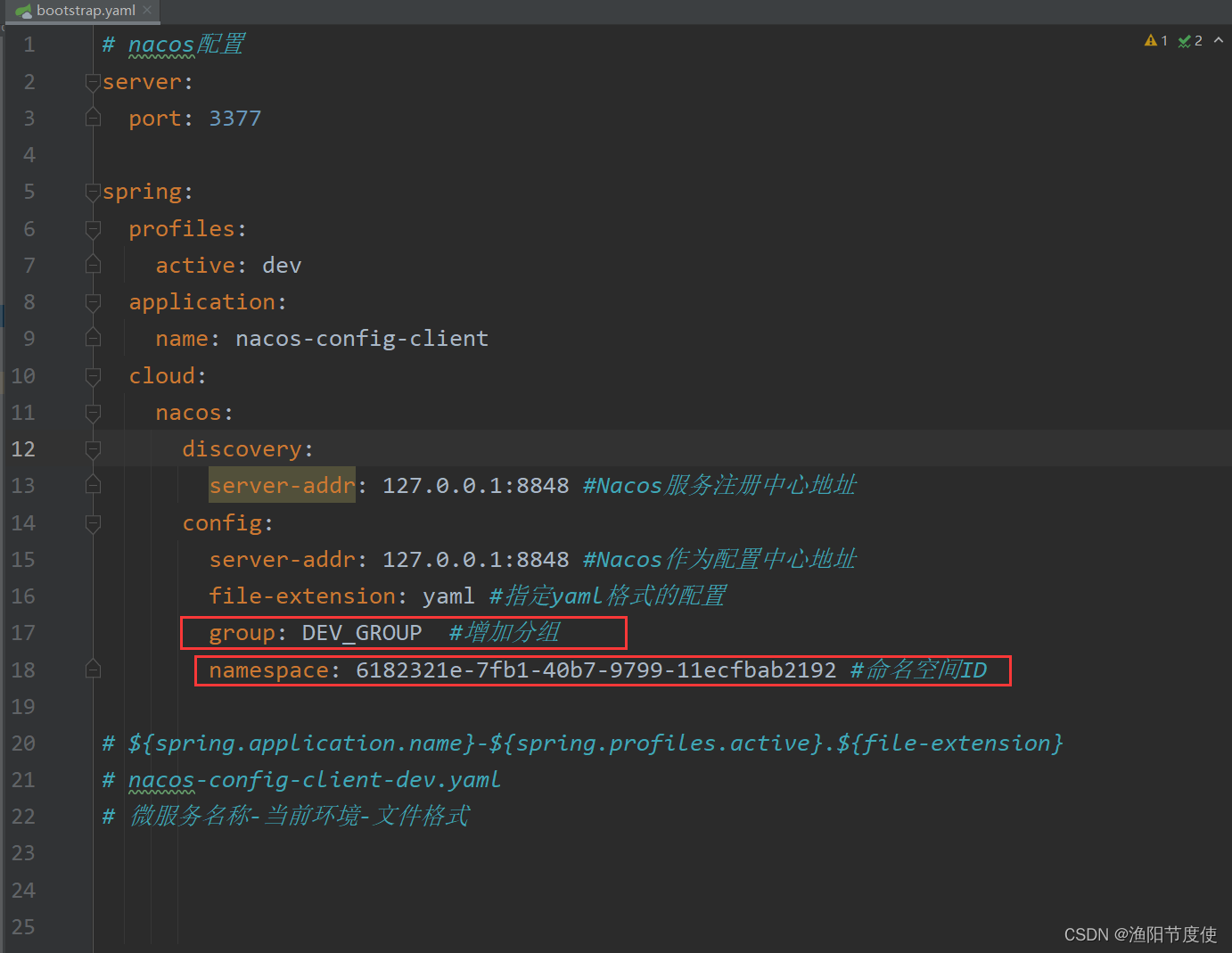Click line number 18 in gutter
The height and width of the screenshot is (953, 1232).
pos(23,670)
